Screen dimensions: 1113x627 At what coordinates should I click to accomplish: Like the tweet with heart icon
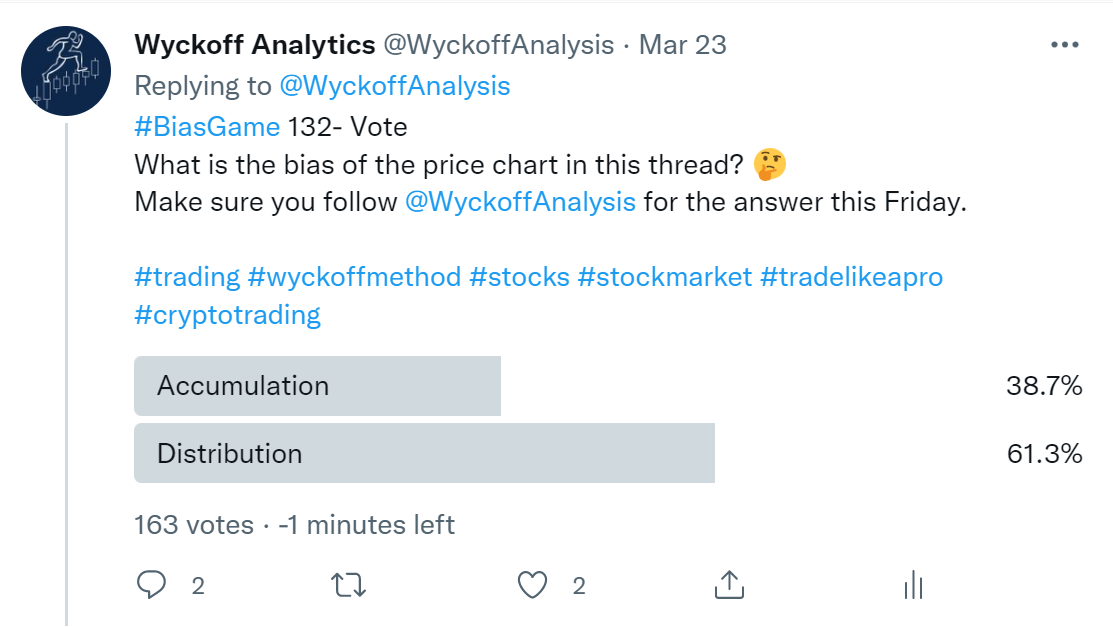pyautogui.click(x=532, y=585)
